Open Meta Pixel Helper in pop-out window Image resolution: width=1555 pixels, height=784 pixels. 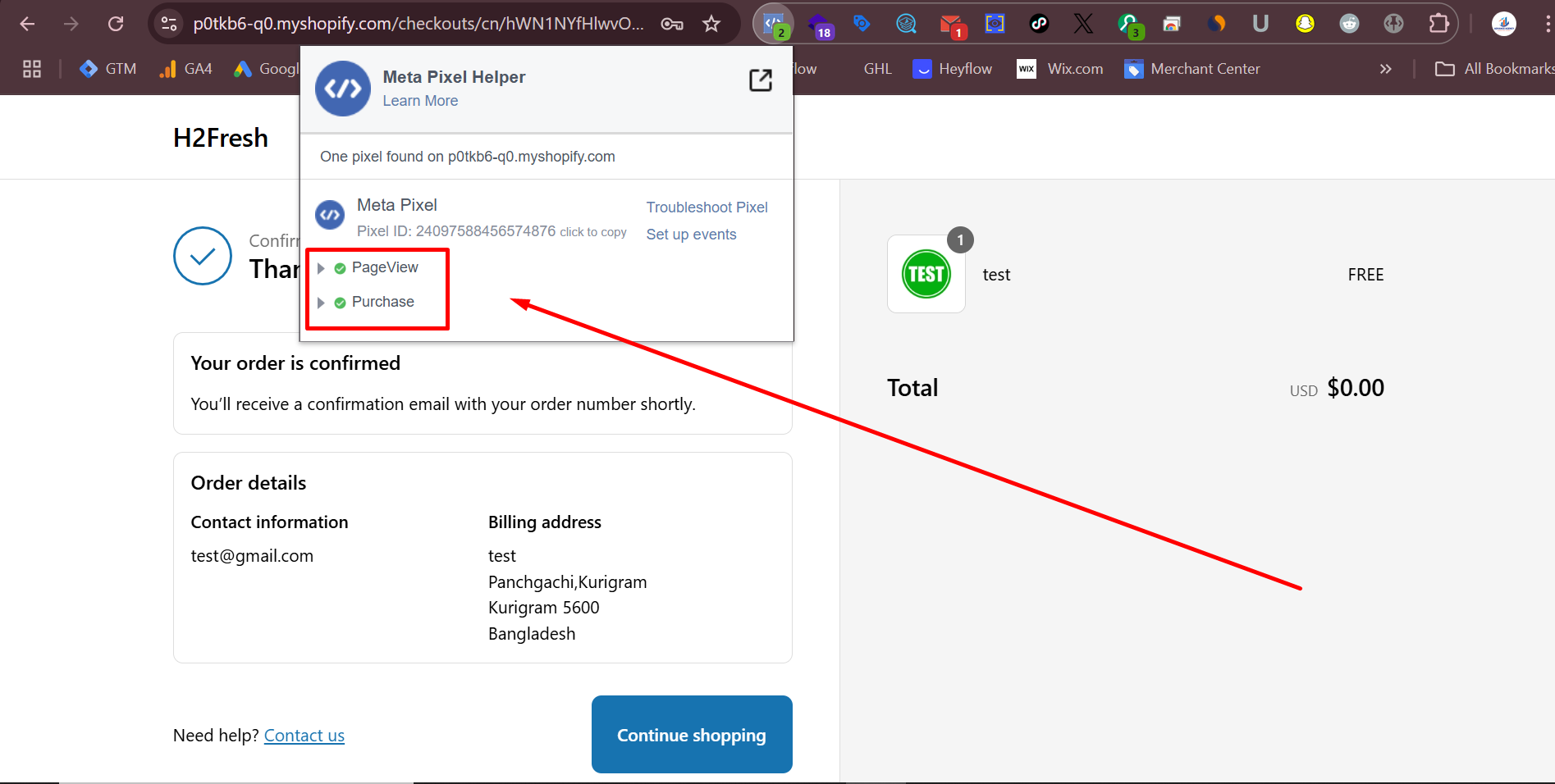[760, 80]
